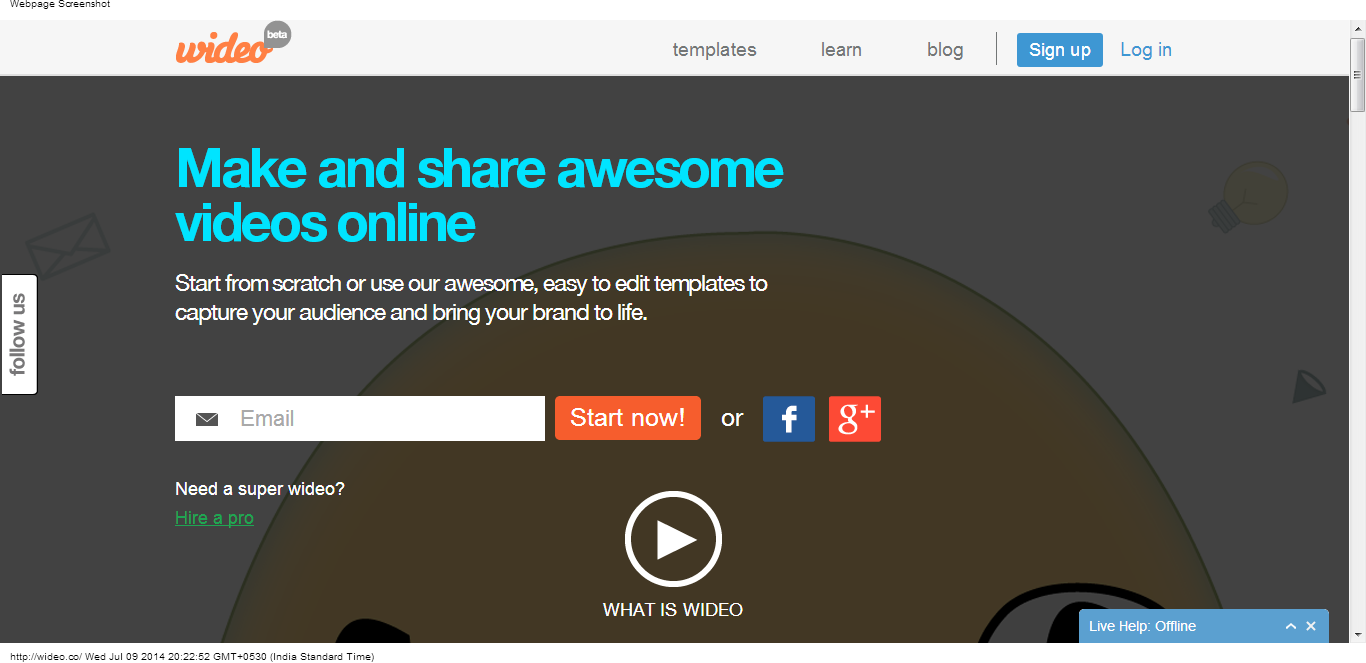The width and height of the screenshot is (1366, 663).
Task: Click the Sign up button
Action: pyautogui.click(x=1060, y=50)
